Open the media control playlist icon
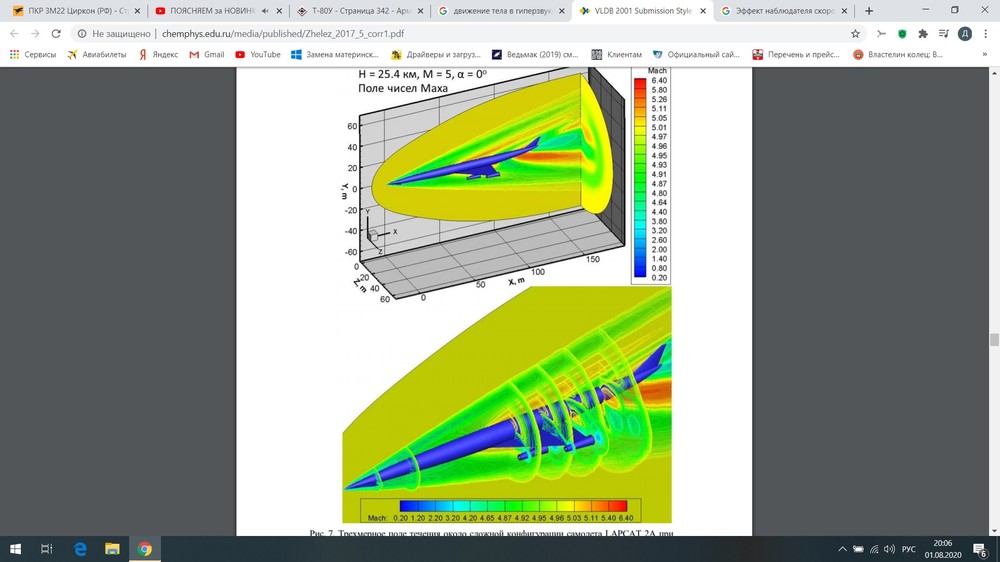This screenshot has height=562, width=1000. coord(944,34)
